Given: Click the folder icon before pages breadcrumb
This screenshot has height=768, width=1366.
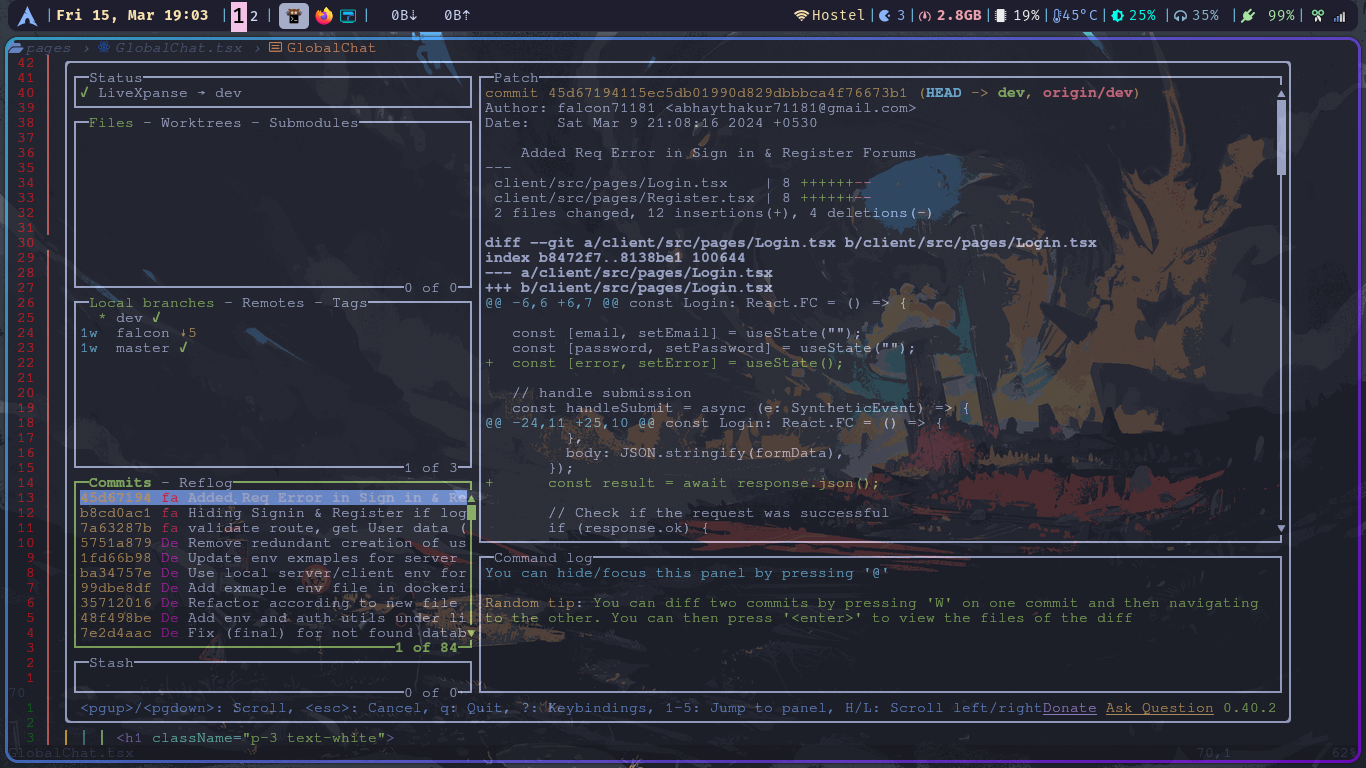Looking at the screenshot, I should pyautogui.click(x=17, y=47).
